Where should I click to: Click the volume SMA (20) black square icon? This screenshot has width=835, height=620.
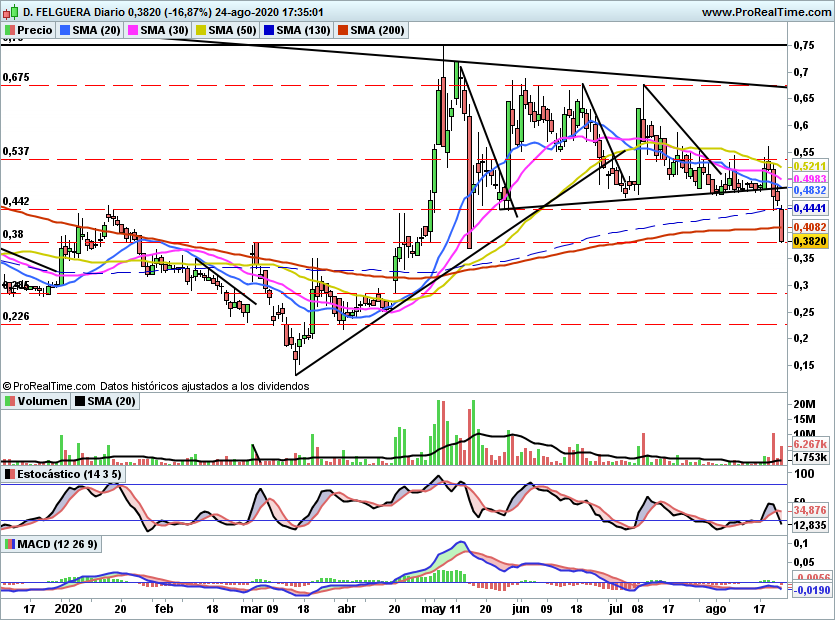[80, 401]
